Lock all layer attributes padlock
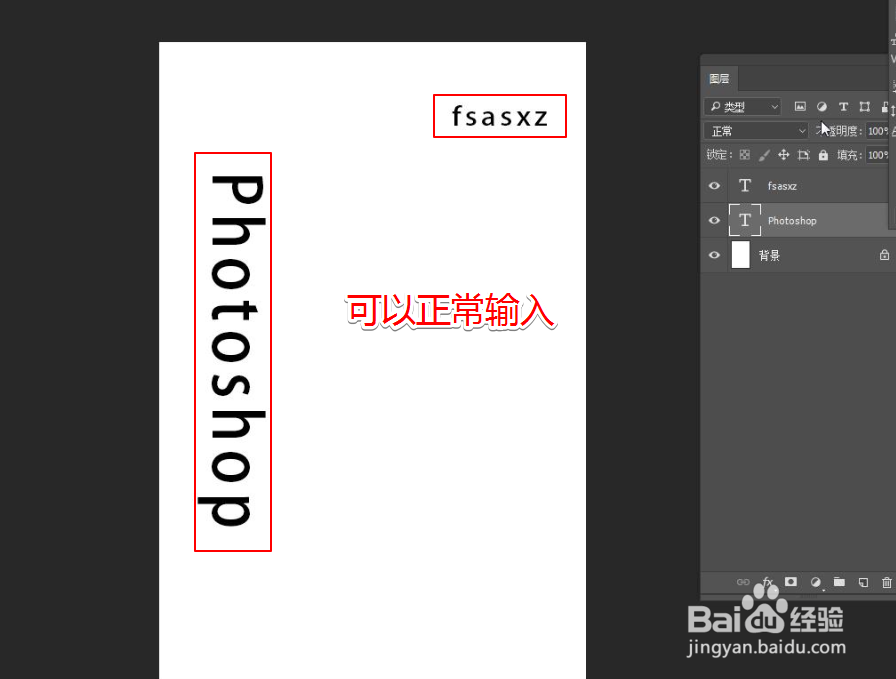The height and width of the screenshot is (679, 896). pyautogui.click(x=823, y=154)
